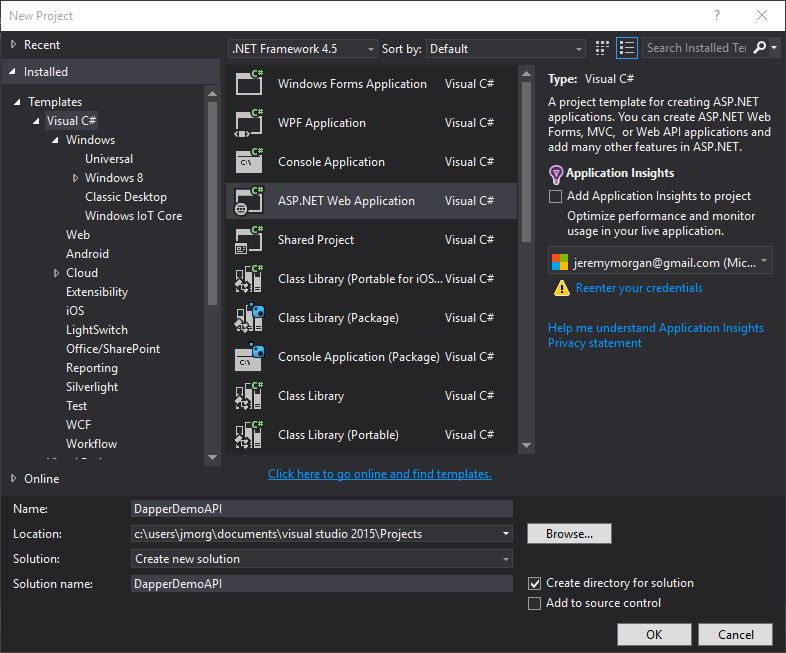Select the Class Library (Package) icon
Image resolution: width=786 pixels, height=653 pixels.
[249, 318]
